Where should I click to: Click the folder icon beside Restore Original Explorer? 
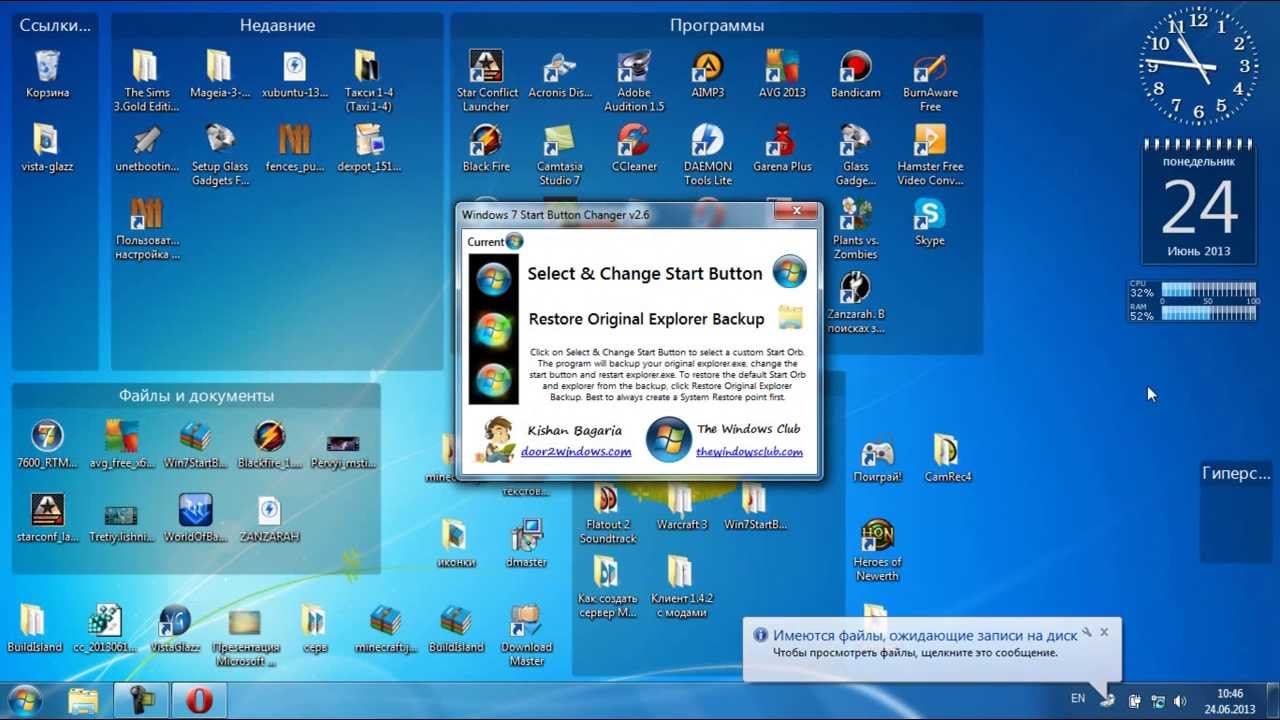pyautogui.click(x=790, y=318)
